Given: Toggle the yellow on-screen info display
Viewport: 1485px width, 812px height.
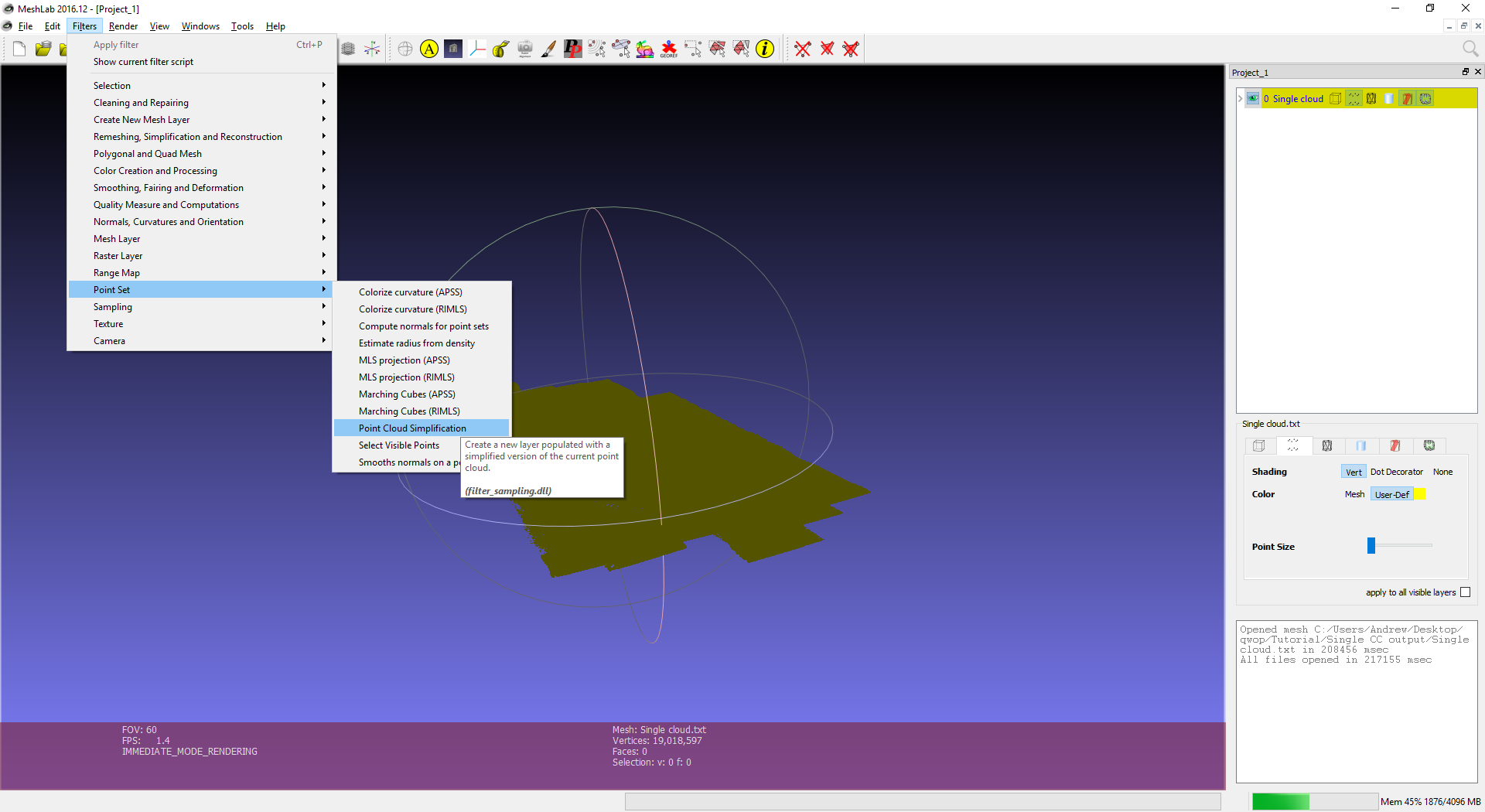Looking at the screenshot, I should [429, 49].
